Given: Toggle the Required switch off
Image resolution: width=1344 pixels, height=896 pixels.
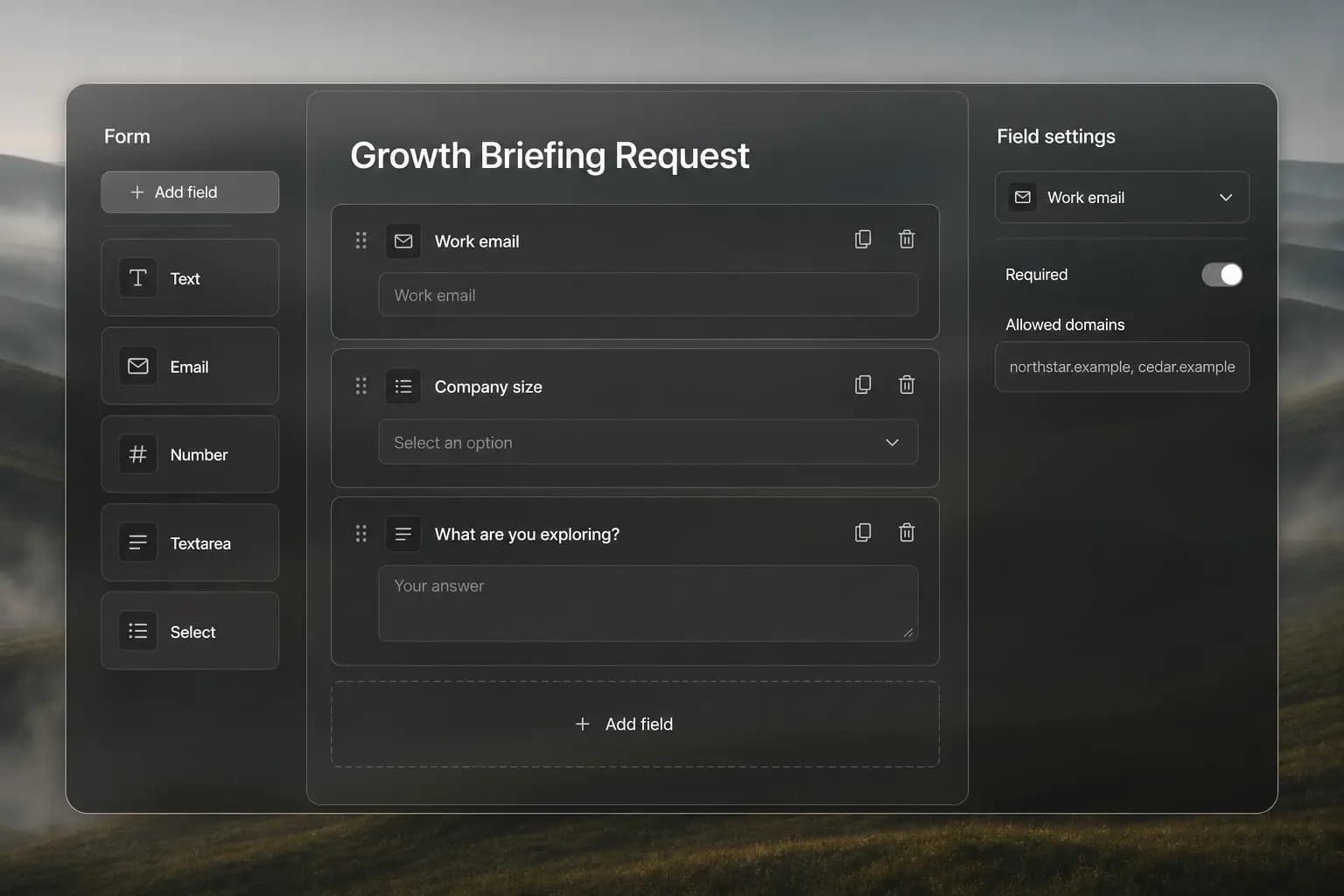Looking at the screenshot, I should pyautogui.click(x=1221, y=275).
